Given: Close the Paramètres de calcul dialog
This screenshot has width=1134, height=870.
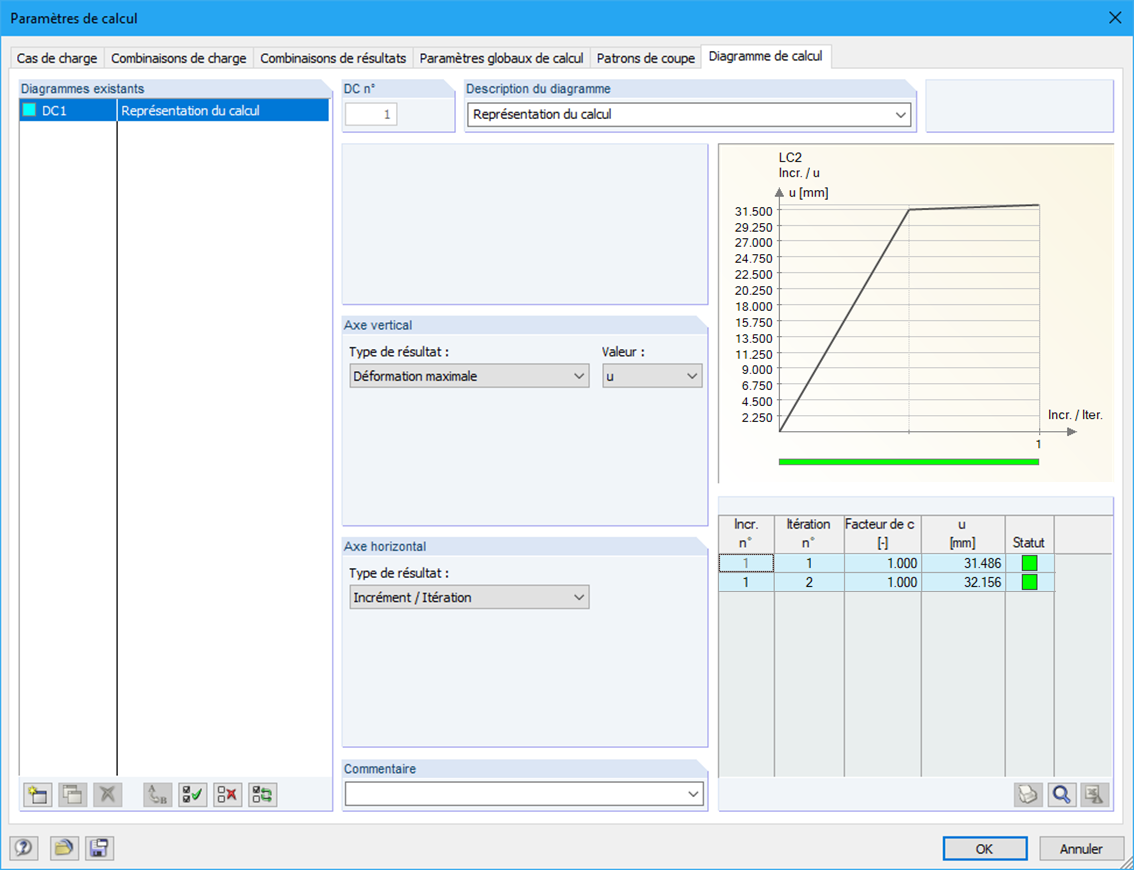Looking at the screenshot, I should [x=1114, y=18].
